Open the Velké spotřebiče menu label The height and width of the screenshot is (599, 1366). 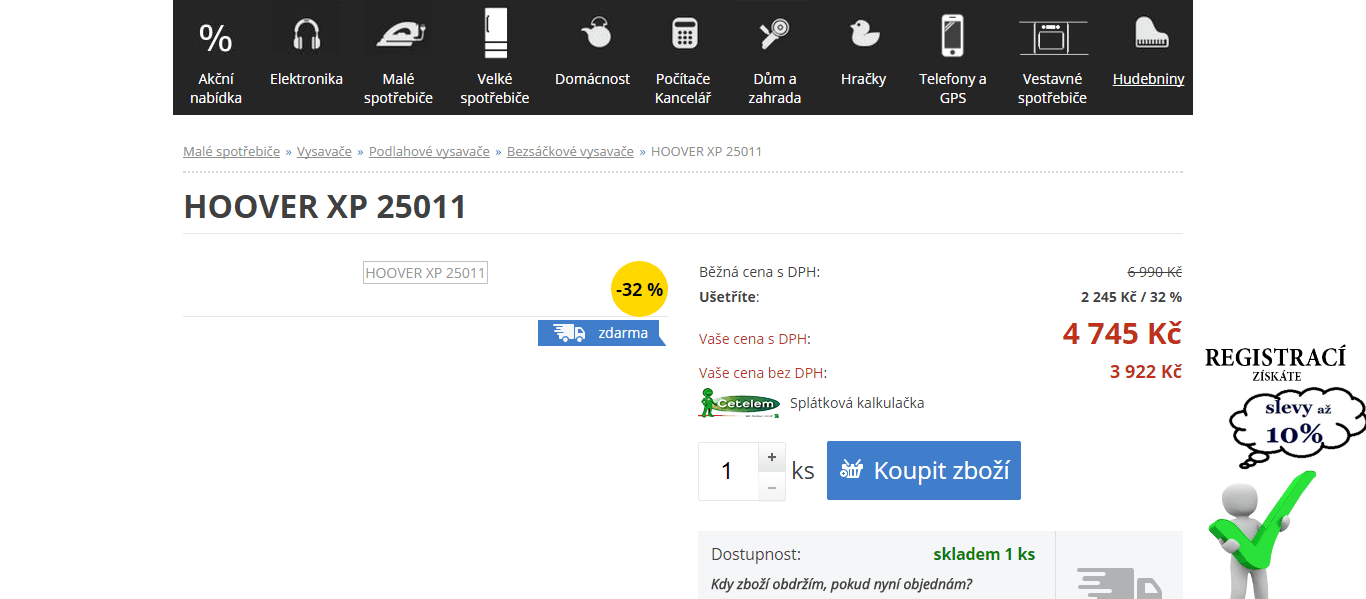495,88
